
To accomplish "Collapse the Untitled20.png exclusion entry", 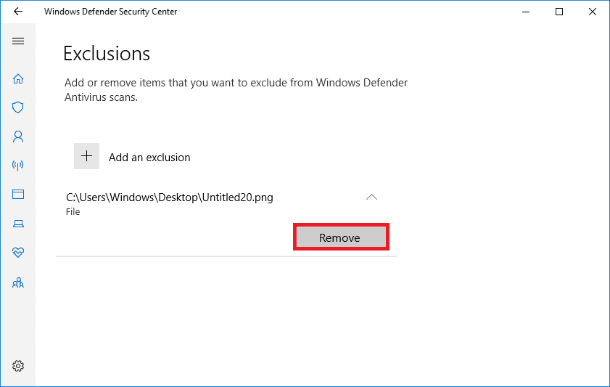I will [x=372, y=197].
